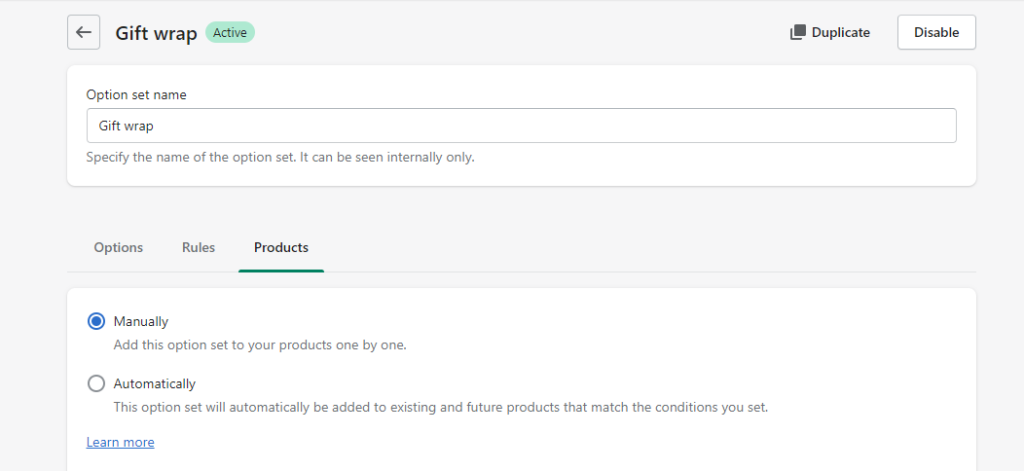Image resolution: width=1024 pixels, height=471 pixels.
Task: Click the 'Add this option set' description
Action: (x=260, y=345)
